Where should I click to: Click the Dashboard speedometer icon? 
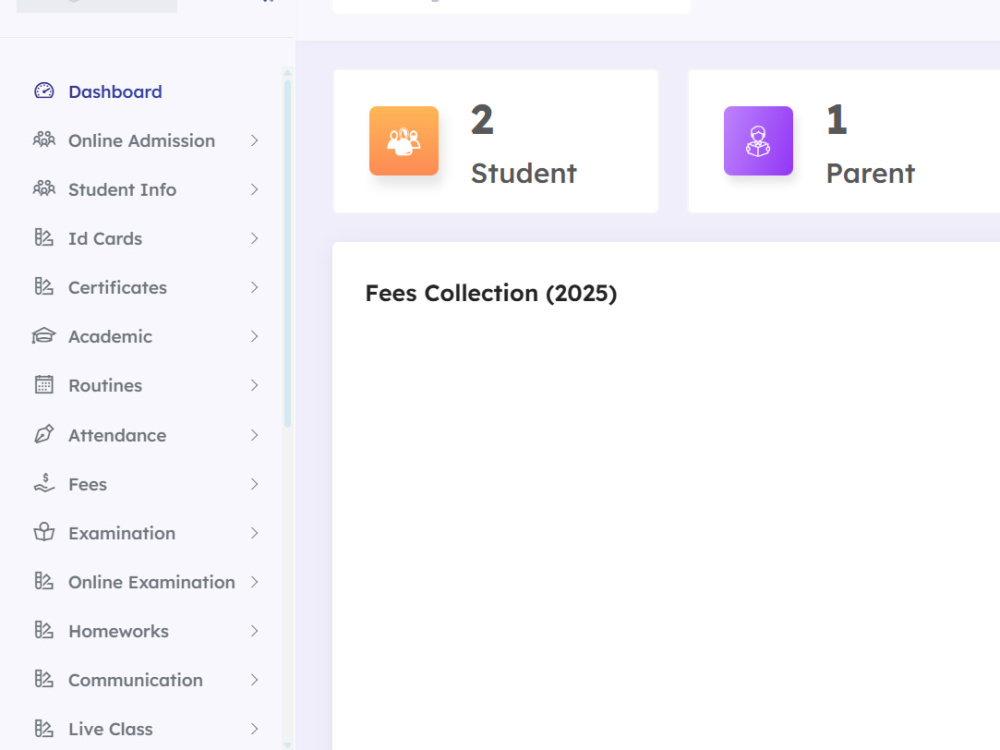44,91
